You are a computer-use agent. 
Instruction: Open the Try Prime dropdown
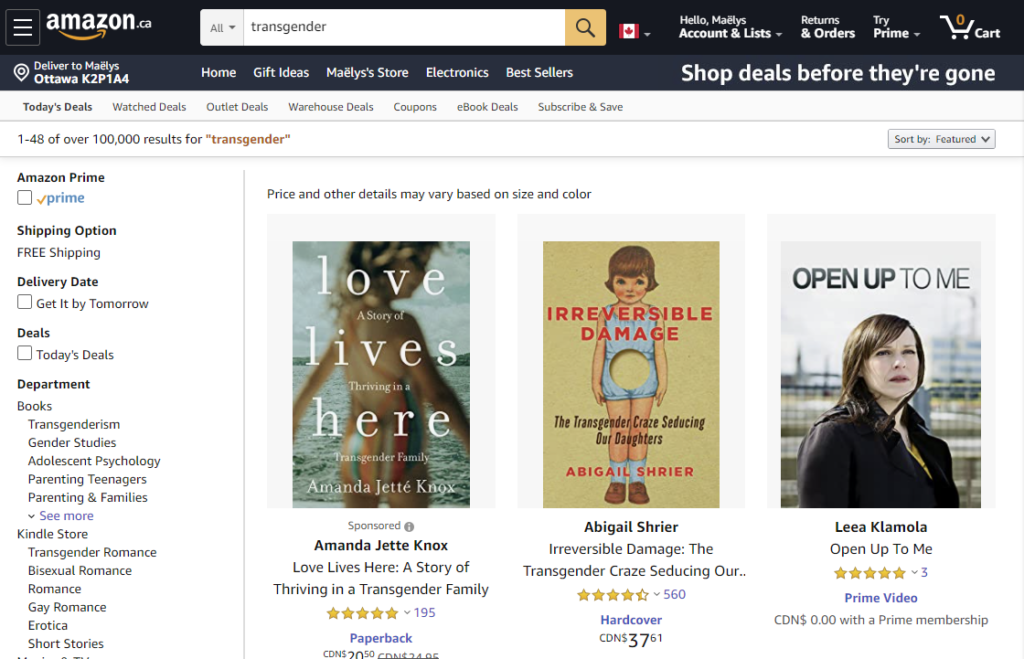pos(896,27)
